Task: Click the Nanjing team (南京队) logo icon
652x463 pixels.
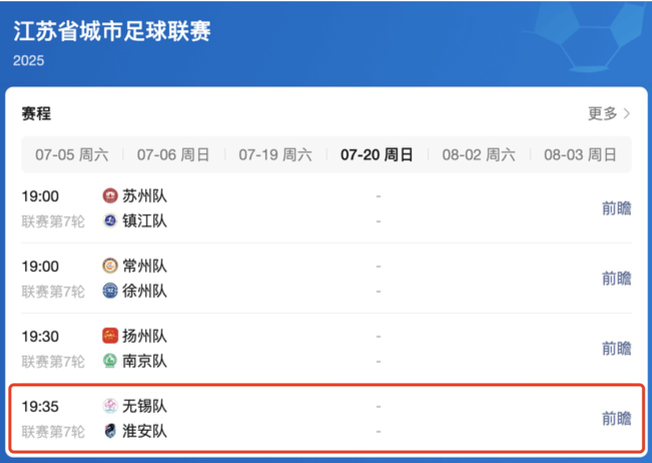Action: [x=110, y=361]
